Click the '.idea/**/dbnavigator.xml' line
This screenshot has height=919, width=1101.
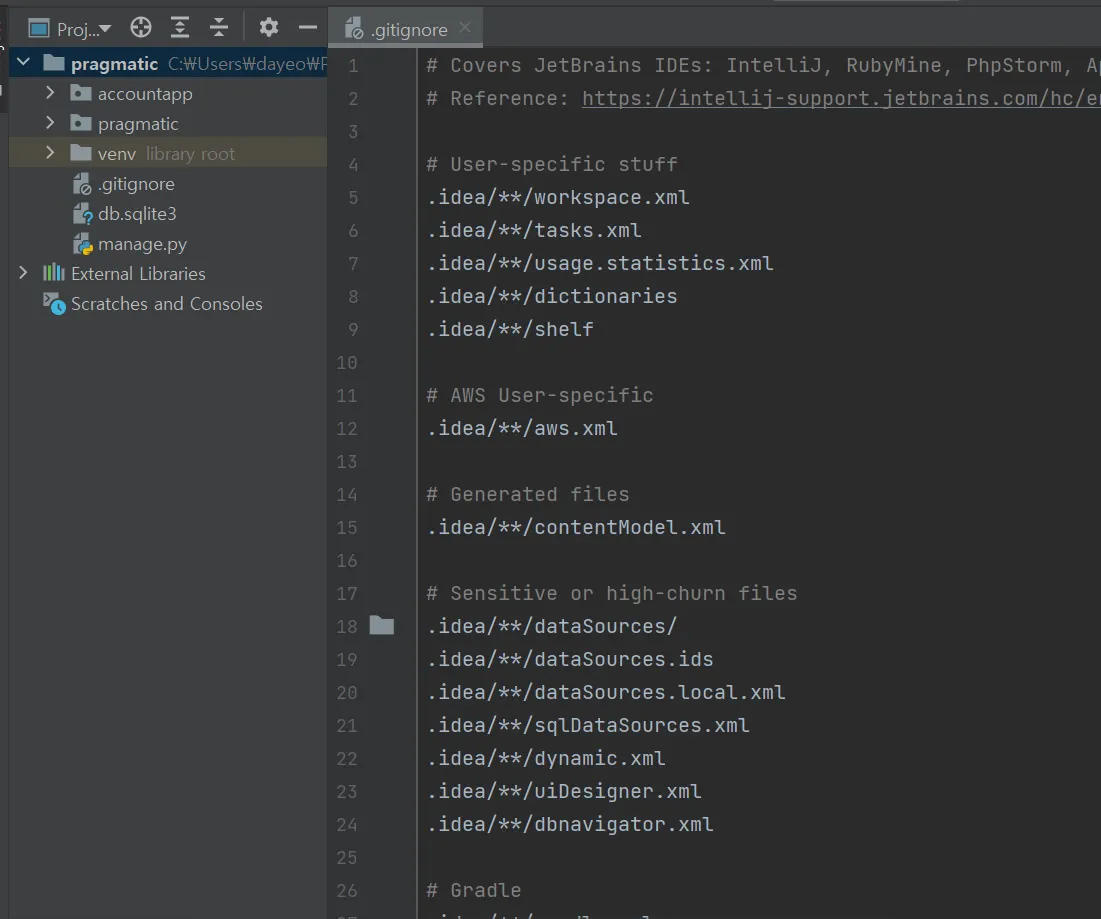570,824
